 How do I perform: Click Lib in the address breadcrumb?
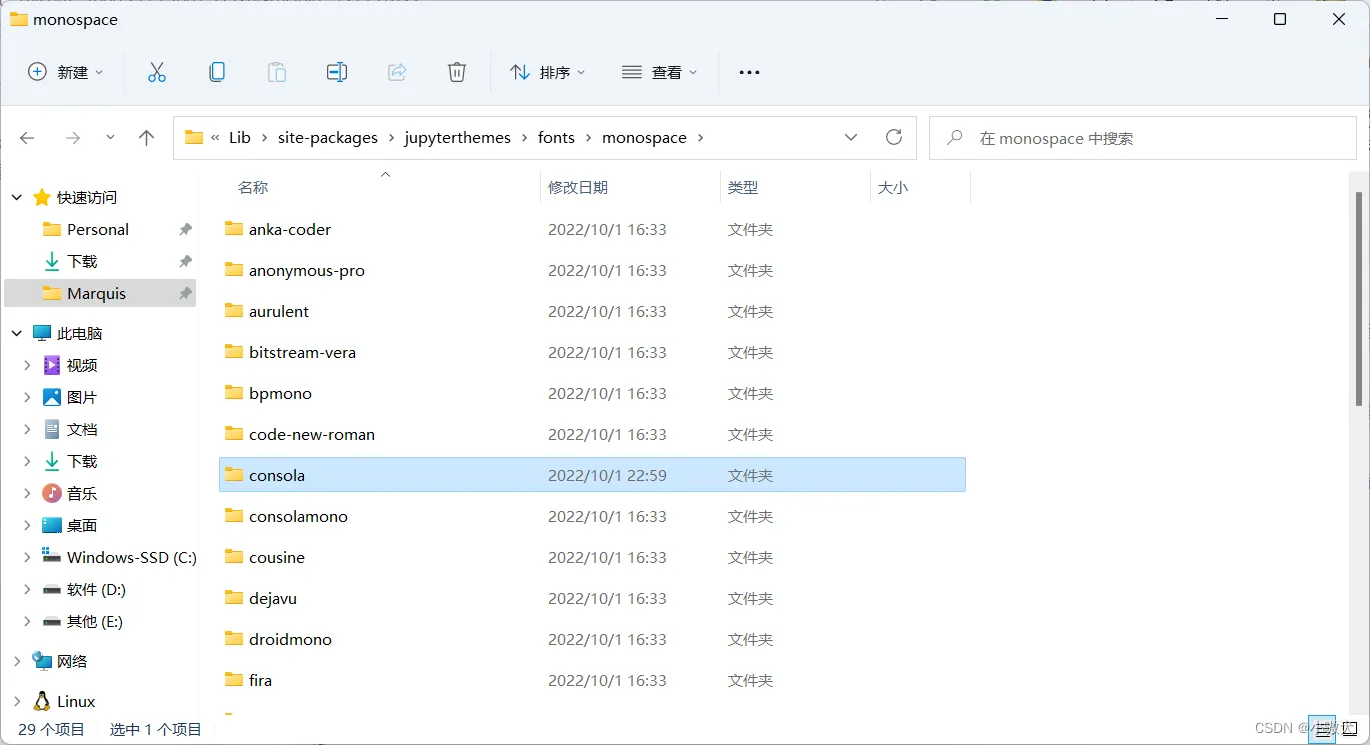tap(240, 138)
